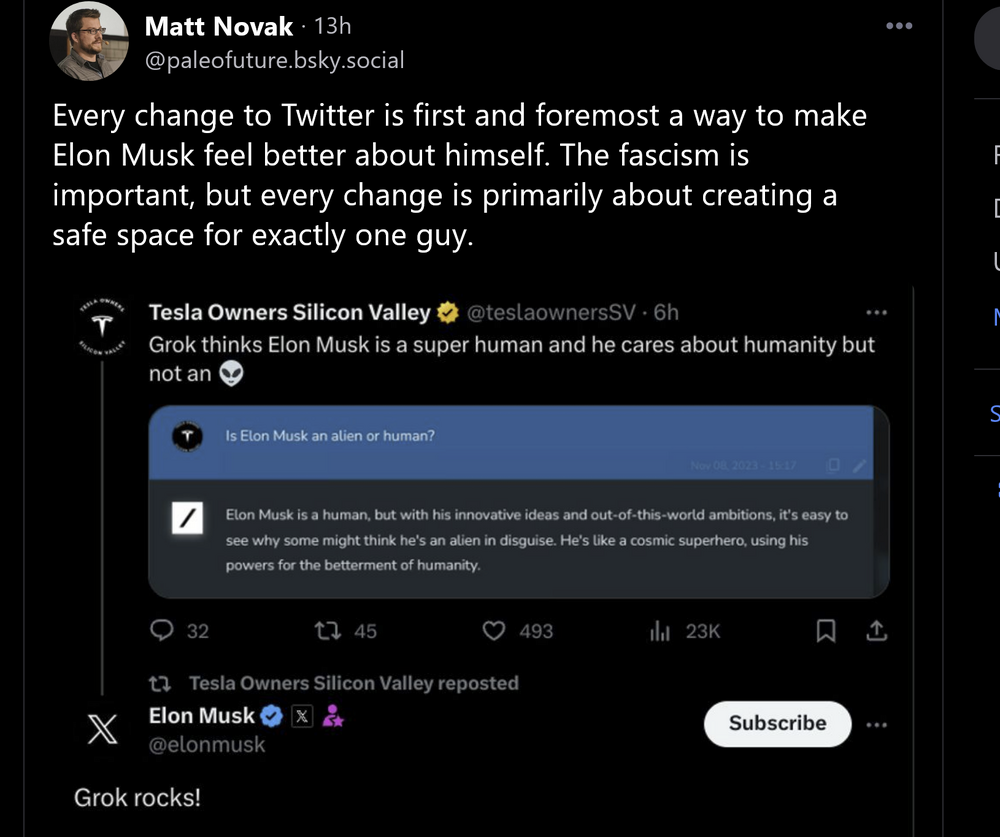The width and height of the screenshot is (1000, 837).
Task: Click the Matt Novak display name
Action: click(219, 26)
